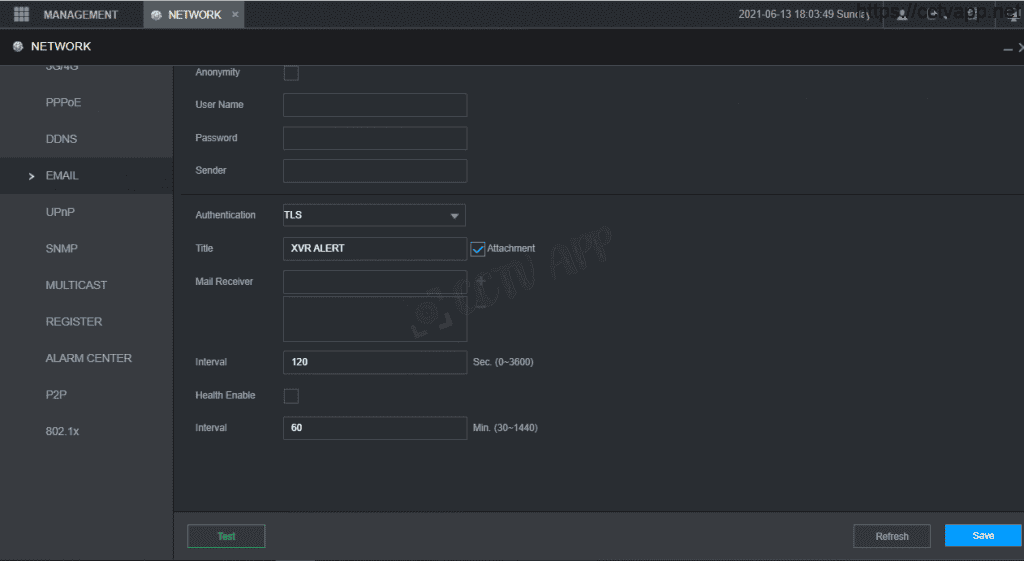Close the Network tab with the X icon
The width and height of the screenshot is (1024, 561).
pyautogui.click(x=235, y=15)
